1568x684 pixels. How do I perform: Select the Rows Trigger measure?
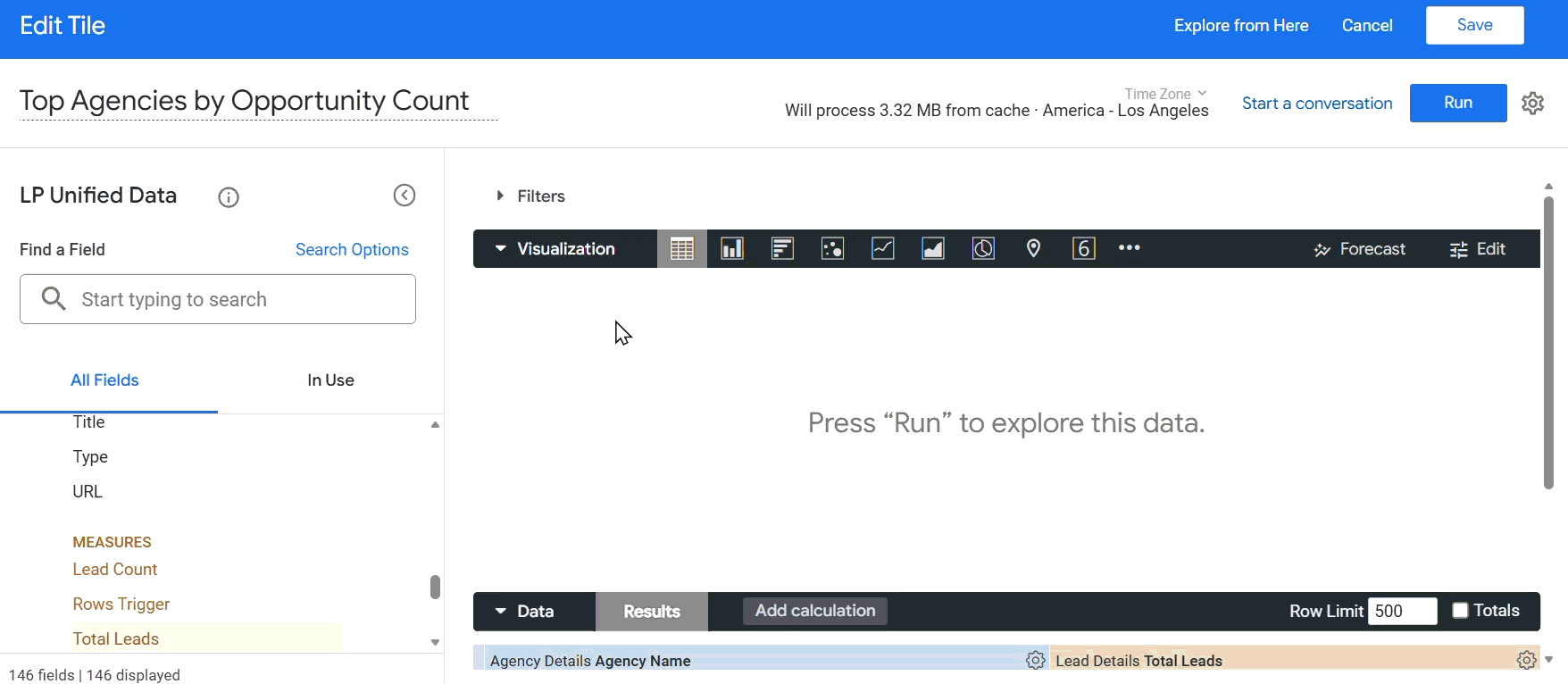point(121,605)
